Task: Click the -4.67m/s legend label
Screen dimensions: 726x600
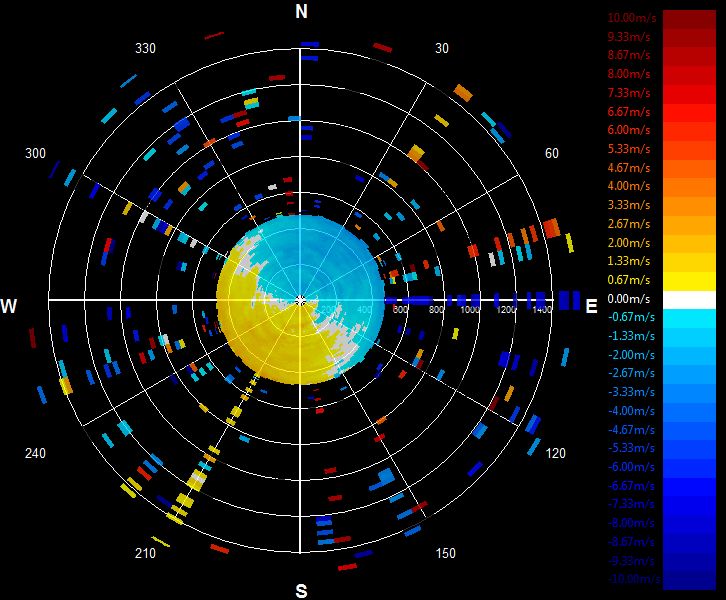Action: tap(631, 430)
